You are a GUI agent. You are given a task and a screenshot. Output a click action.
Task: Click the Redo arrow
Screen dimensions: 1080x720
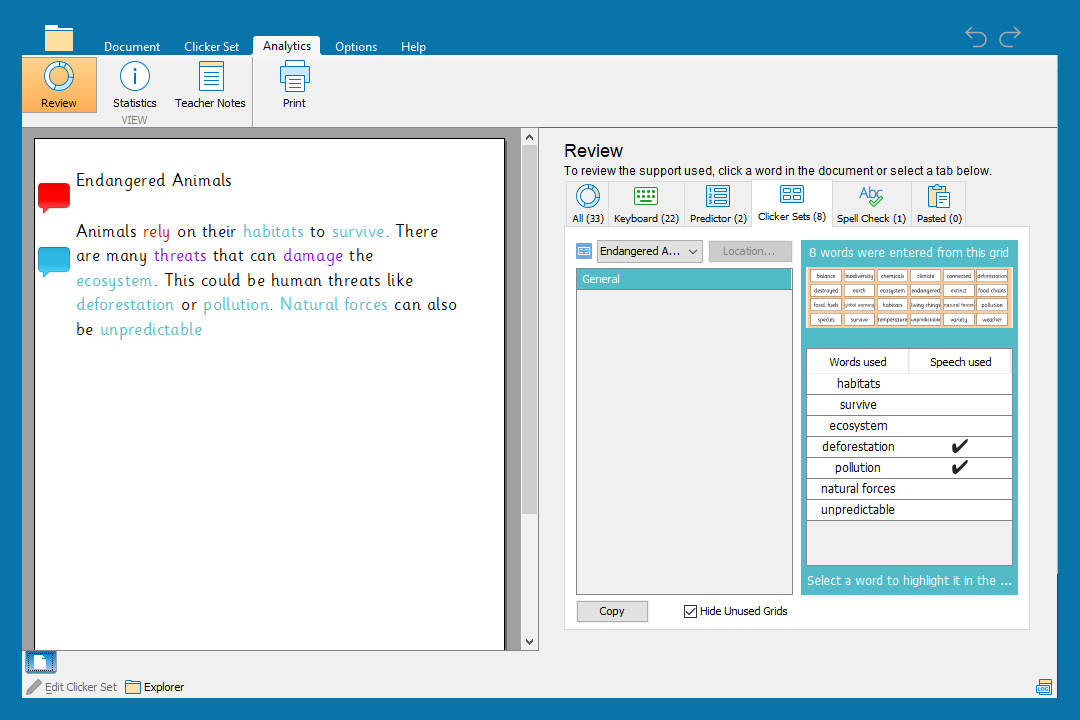point(1010,37)
